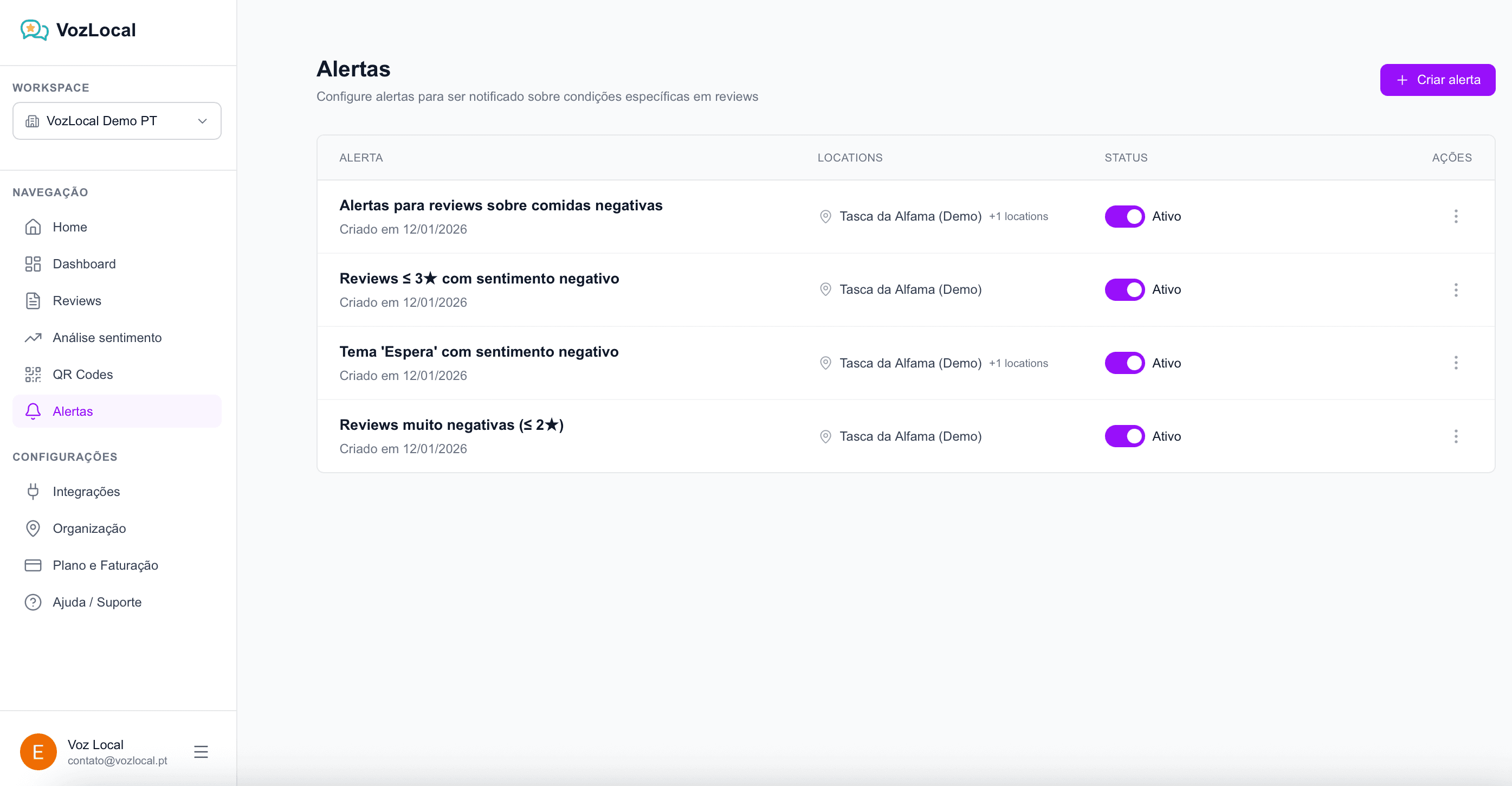1512x786 pixels.
Task: Click the Dashboard grid icon
Action: 33,264
